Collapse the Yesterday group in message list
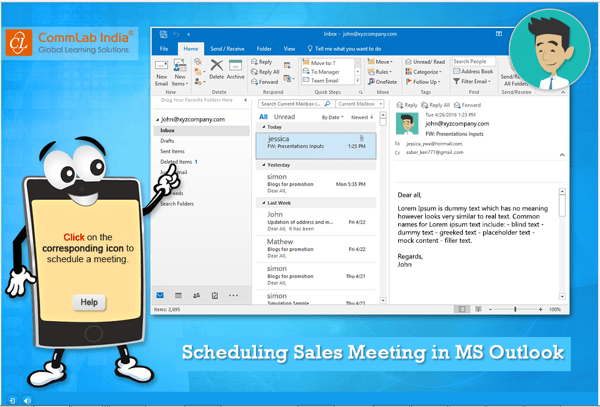This screenshot has width=600, height=407. [264, 165]
